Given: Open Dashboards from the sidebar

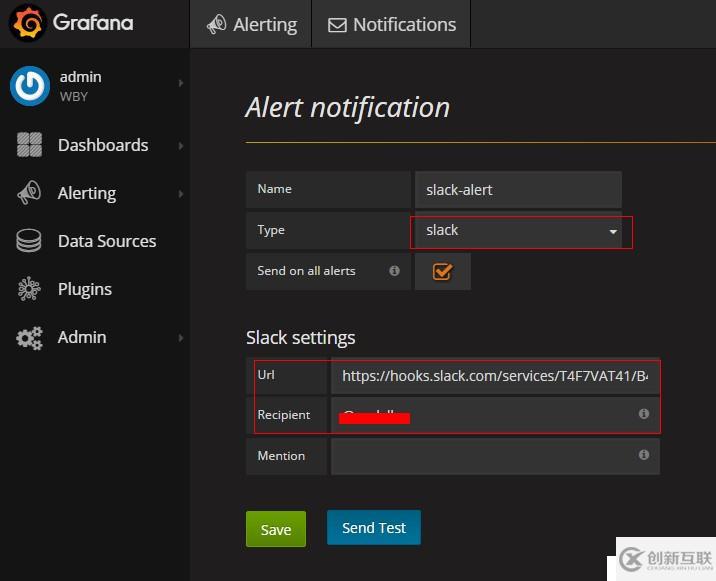Looking at the screenshot, I should point(103,145).
